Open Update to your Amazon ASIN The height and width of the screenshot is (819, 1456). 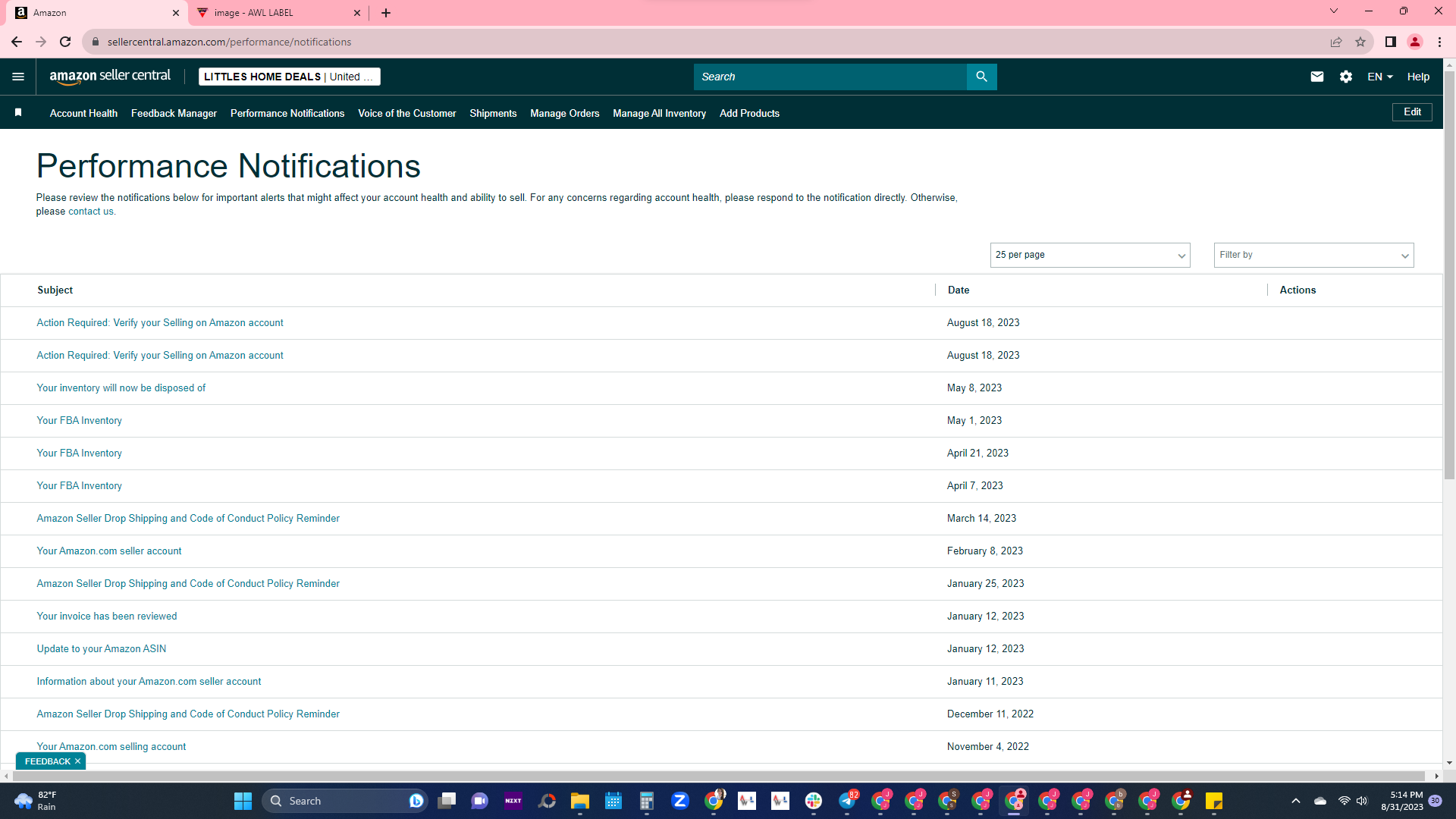[102, 648]
